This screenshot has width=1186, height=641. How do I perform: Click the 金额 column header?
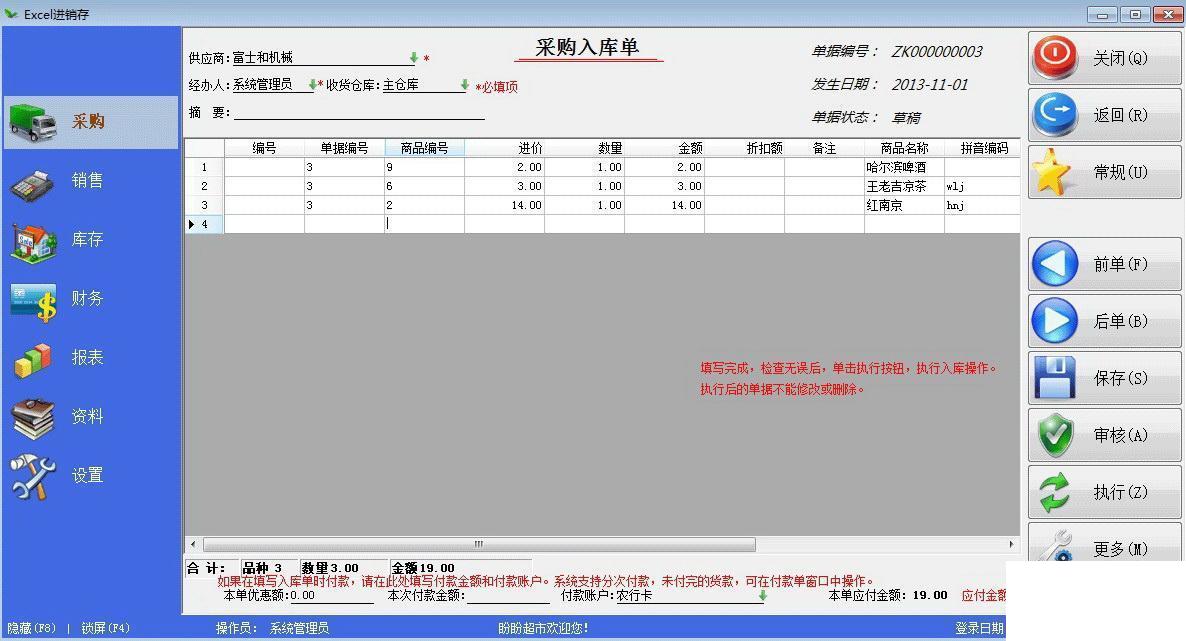(665, 148)
